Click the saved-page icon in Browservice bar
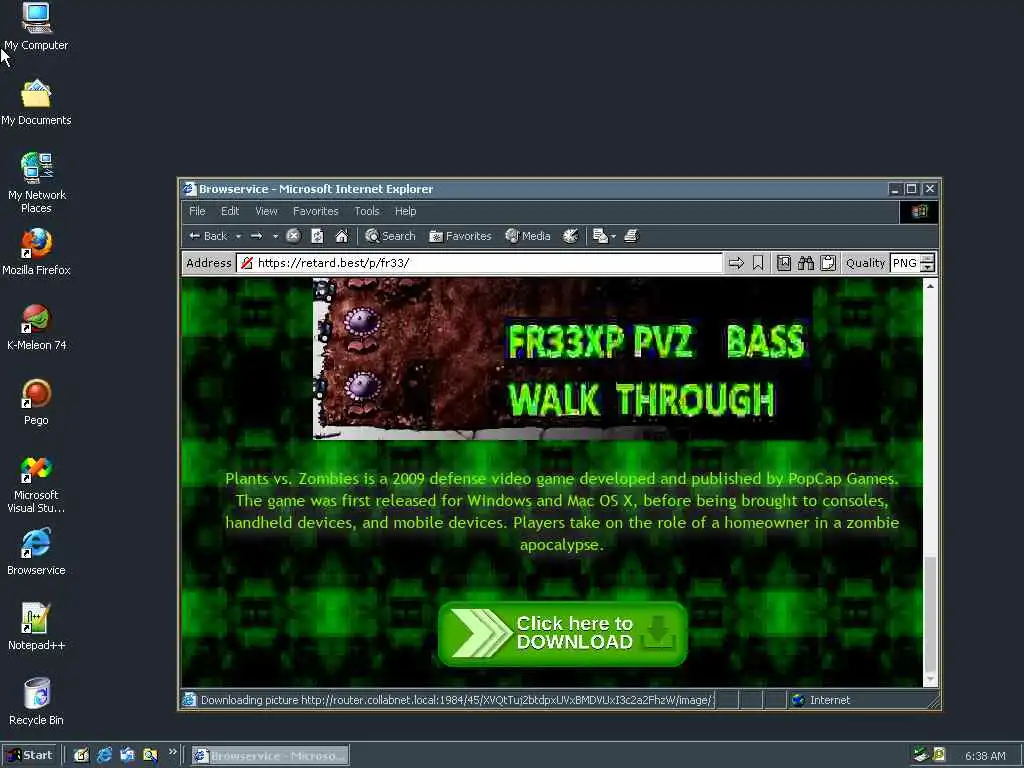 (784, 263)
